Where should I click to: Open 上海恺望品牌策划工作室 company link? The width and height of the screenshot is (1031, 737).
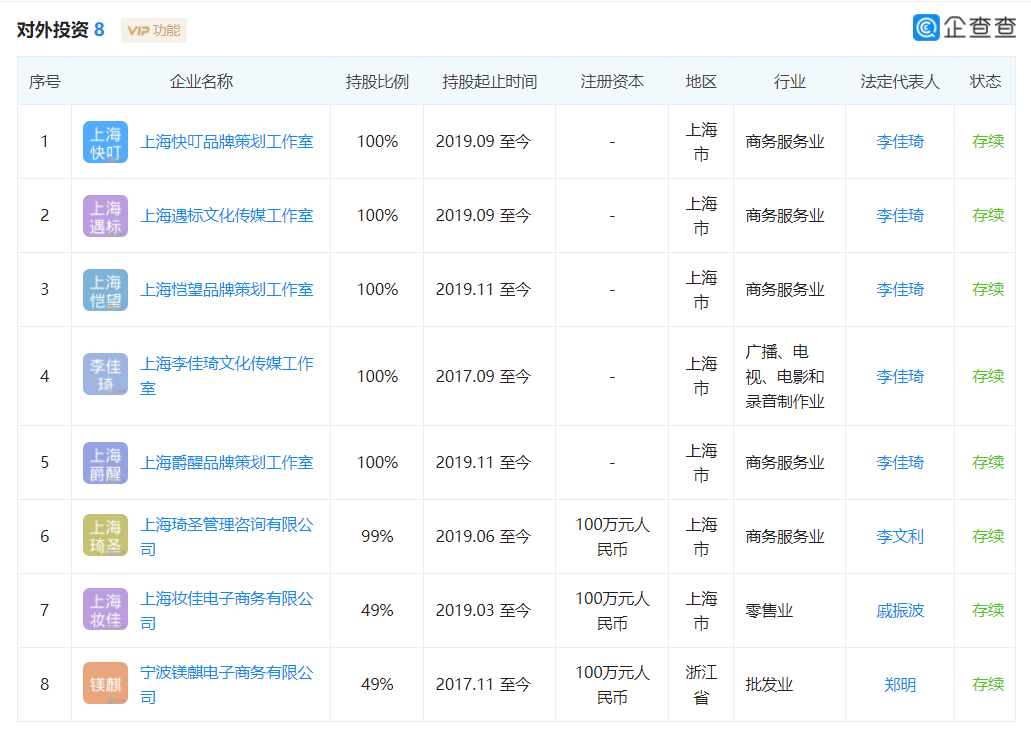[x=227, y=289]
